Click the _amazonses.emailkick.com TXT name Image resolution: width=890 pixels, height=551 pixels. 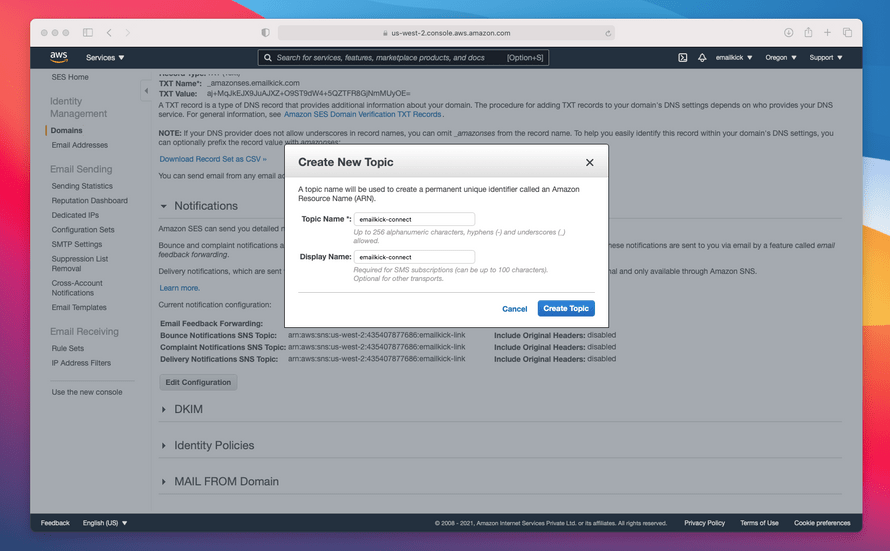click(x=253, y=83)
